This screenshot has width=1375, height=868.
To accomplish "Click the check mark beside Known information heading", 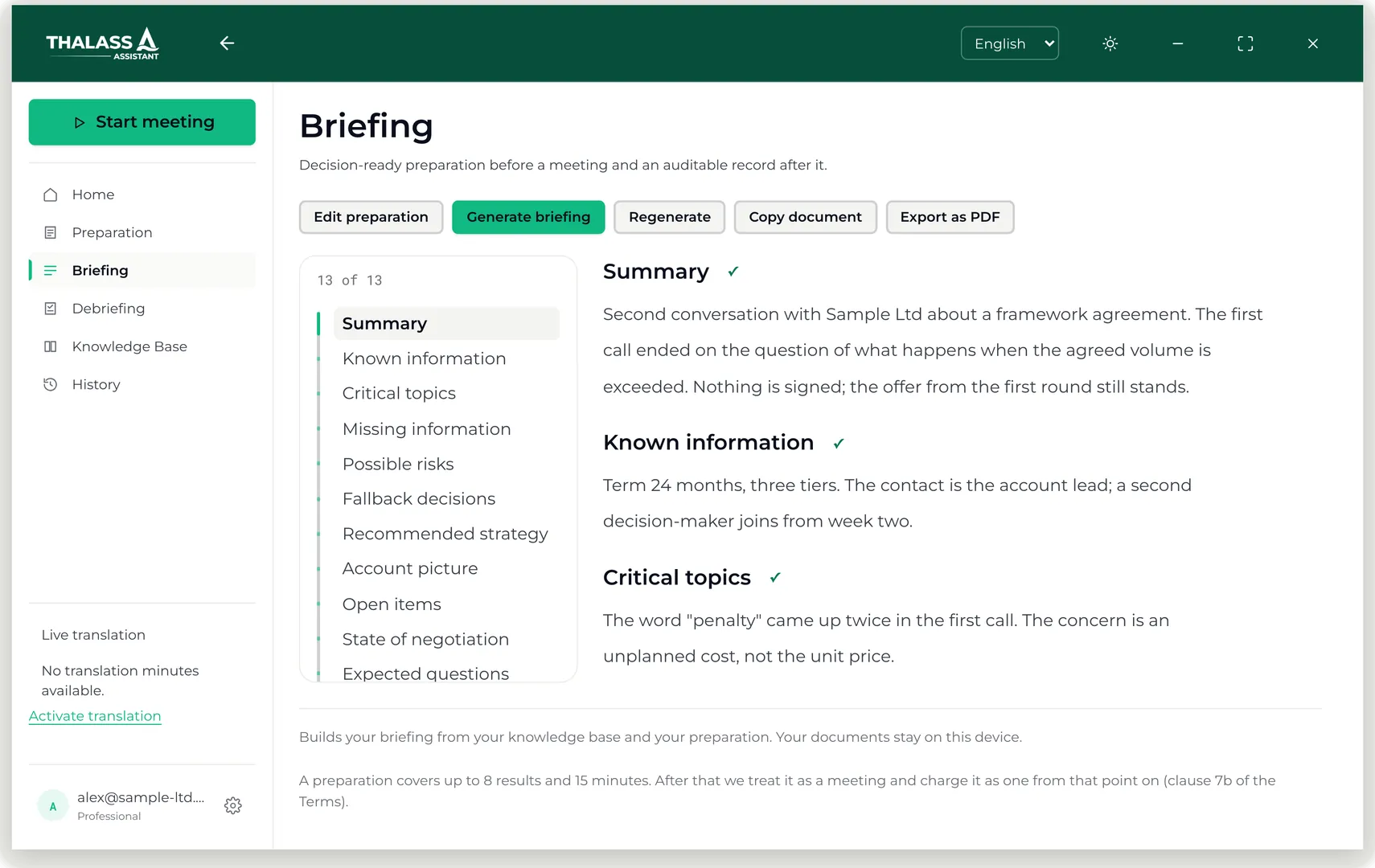I will pyautogui.click(x=839, y=443).
